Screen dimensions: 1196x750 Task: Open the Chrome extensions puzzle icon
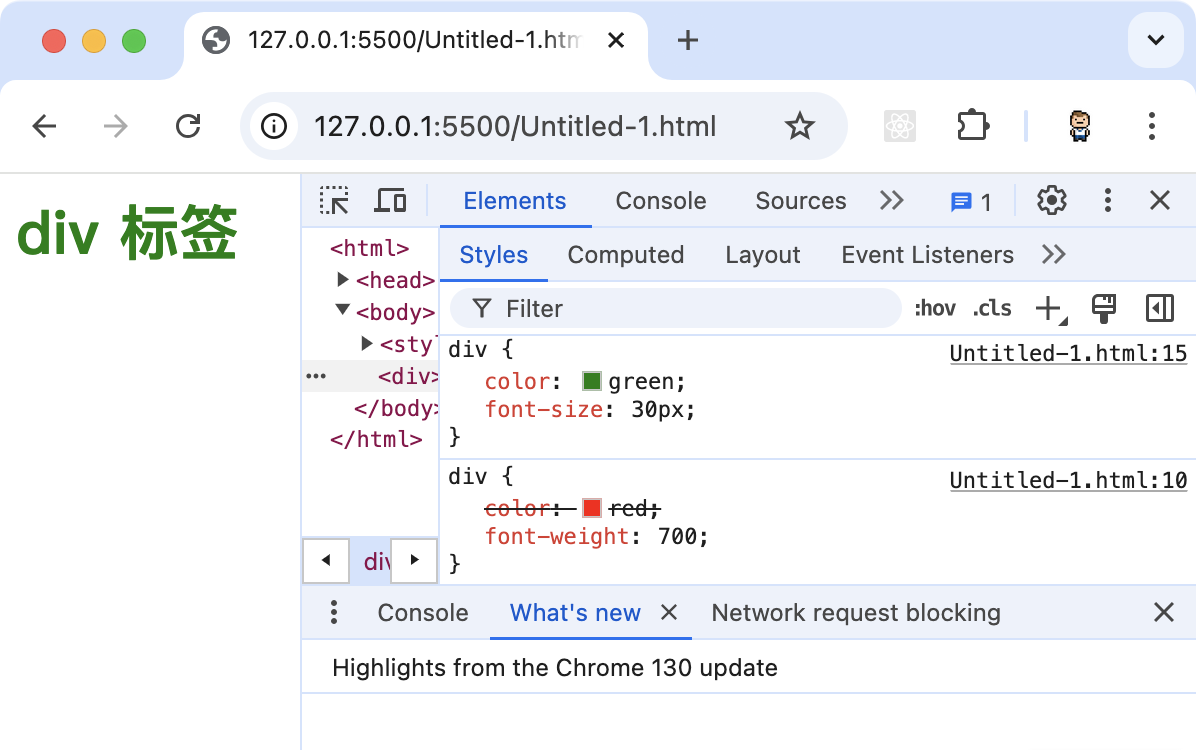[x=972, y=126]
